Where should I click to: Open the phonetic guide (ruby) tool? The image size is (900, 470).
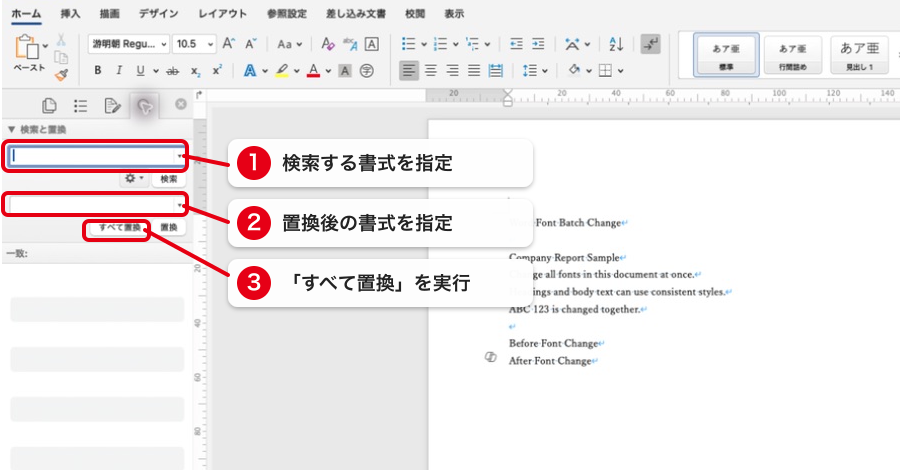(x=350, y=44)
